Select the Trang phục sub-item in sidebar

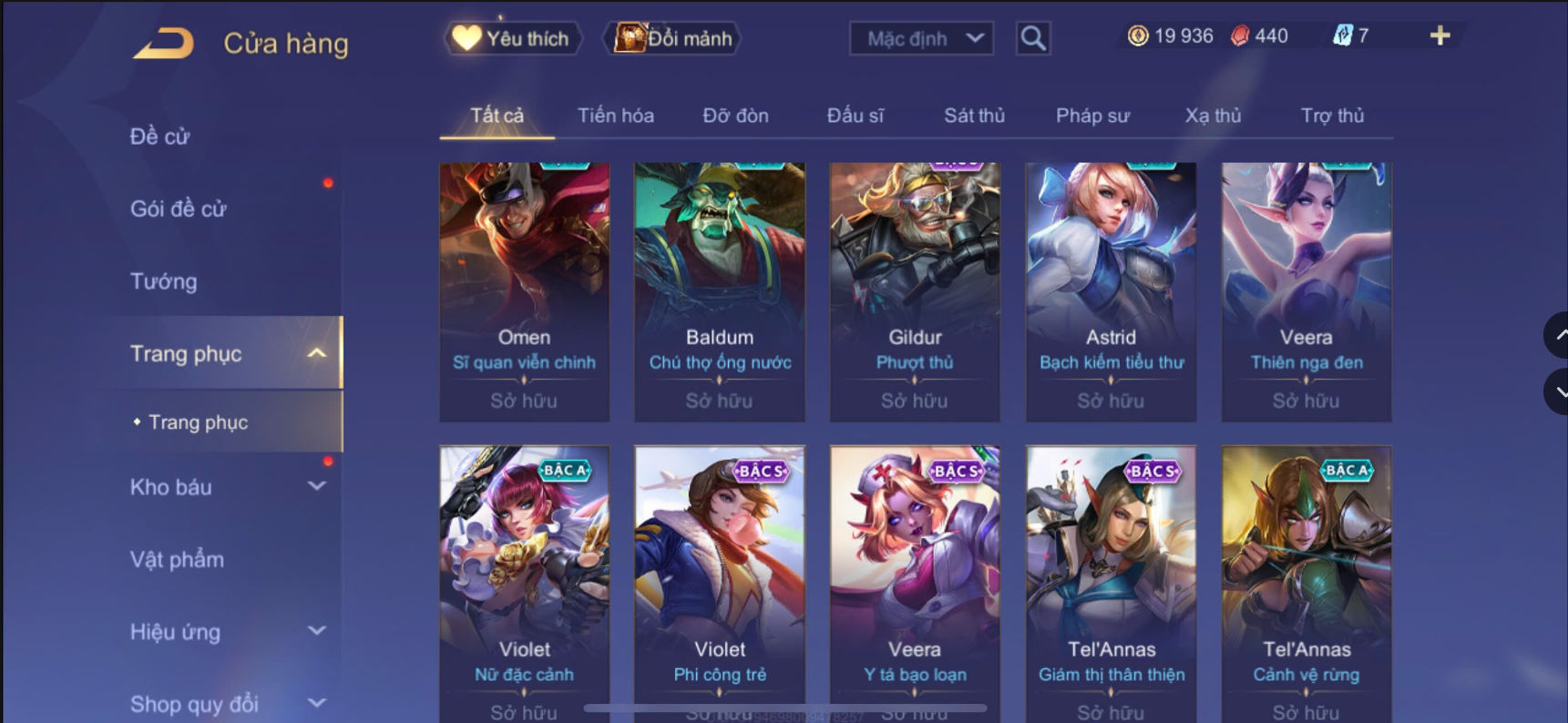pos(198,423)
